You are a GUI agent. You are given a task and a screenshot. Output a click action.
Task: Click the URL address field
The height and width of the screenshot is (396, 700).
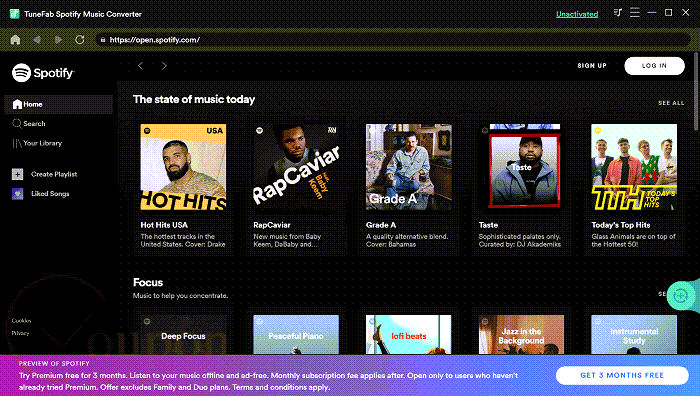tap(393, 40)
